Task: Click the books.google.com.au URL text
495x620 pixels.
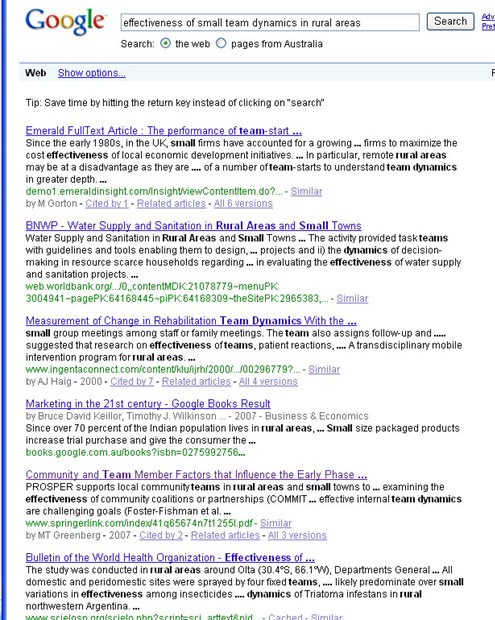Action: pos(135,452)
